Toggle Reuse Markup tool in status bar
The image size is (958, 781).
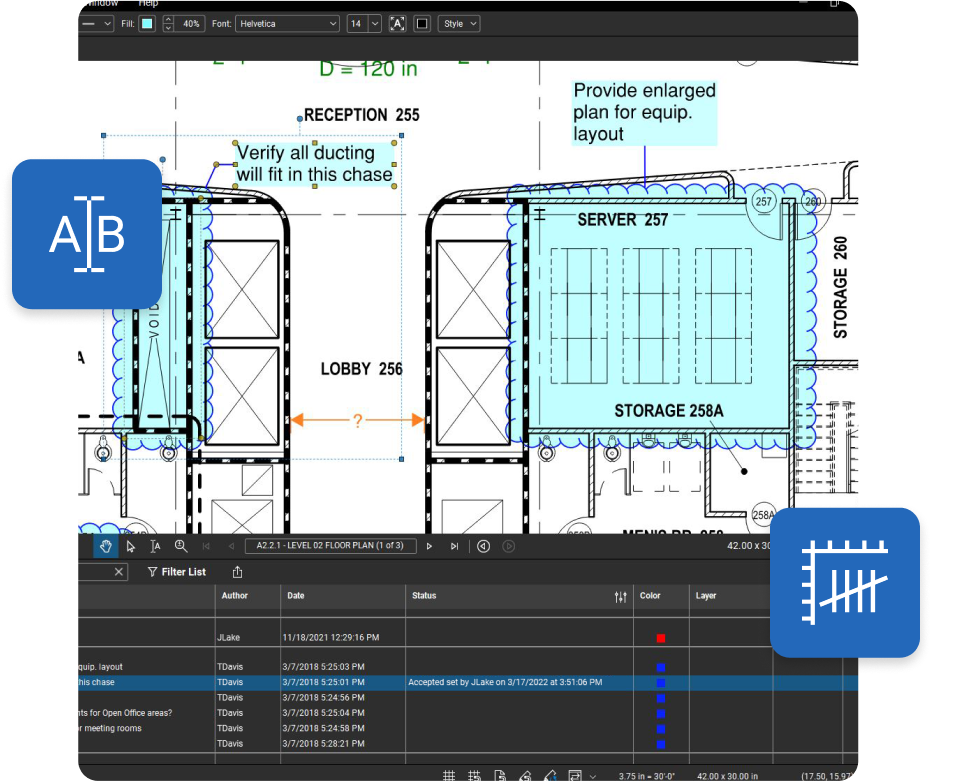[550, 776]
